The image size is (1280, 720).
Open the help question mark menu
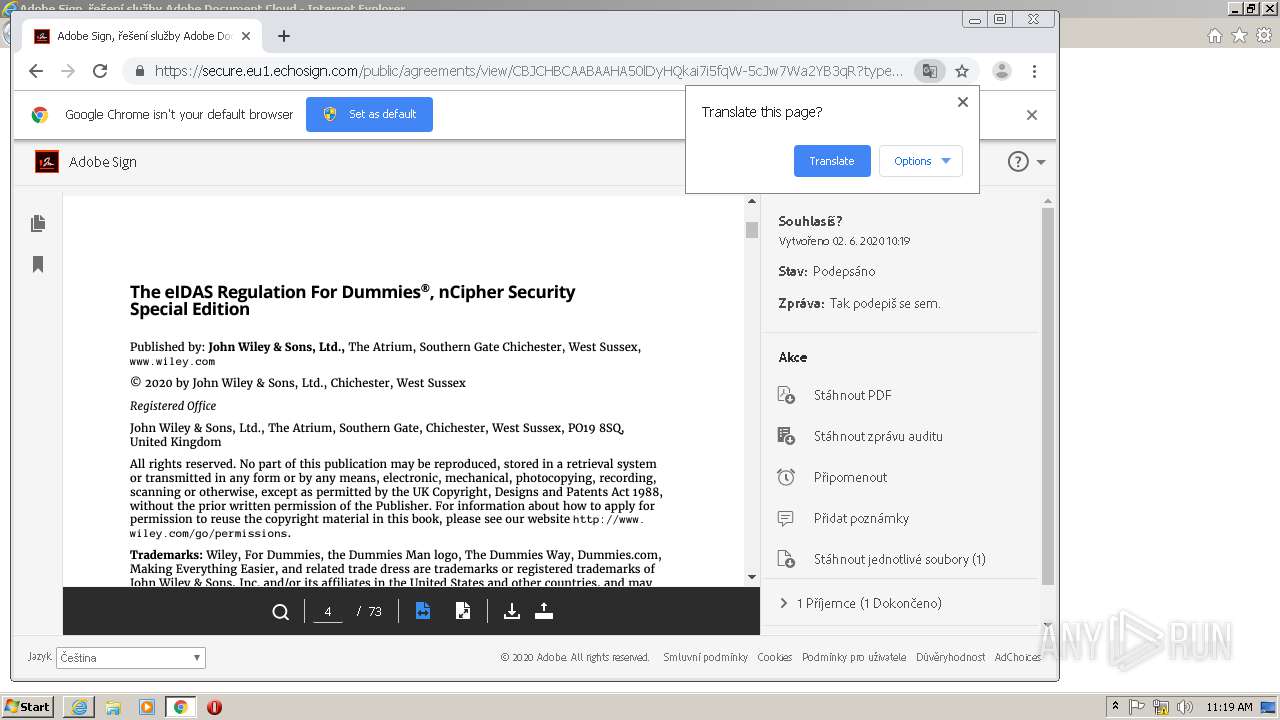[1027, 162]
